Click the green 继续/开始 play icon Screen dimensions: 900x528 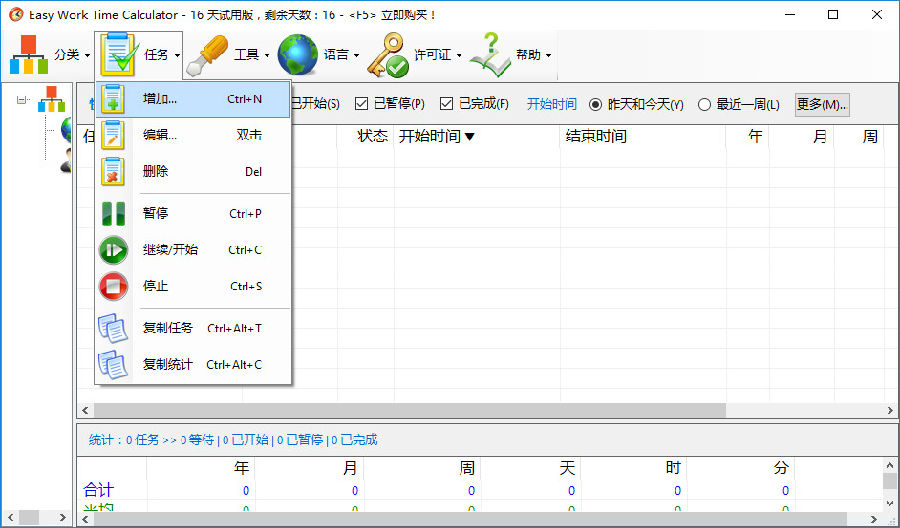113,250
